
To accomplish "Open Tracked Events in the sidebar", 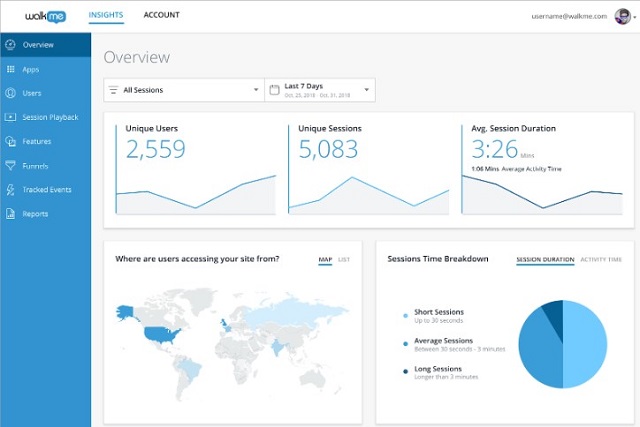I will (46, 189).
